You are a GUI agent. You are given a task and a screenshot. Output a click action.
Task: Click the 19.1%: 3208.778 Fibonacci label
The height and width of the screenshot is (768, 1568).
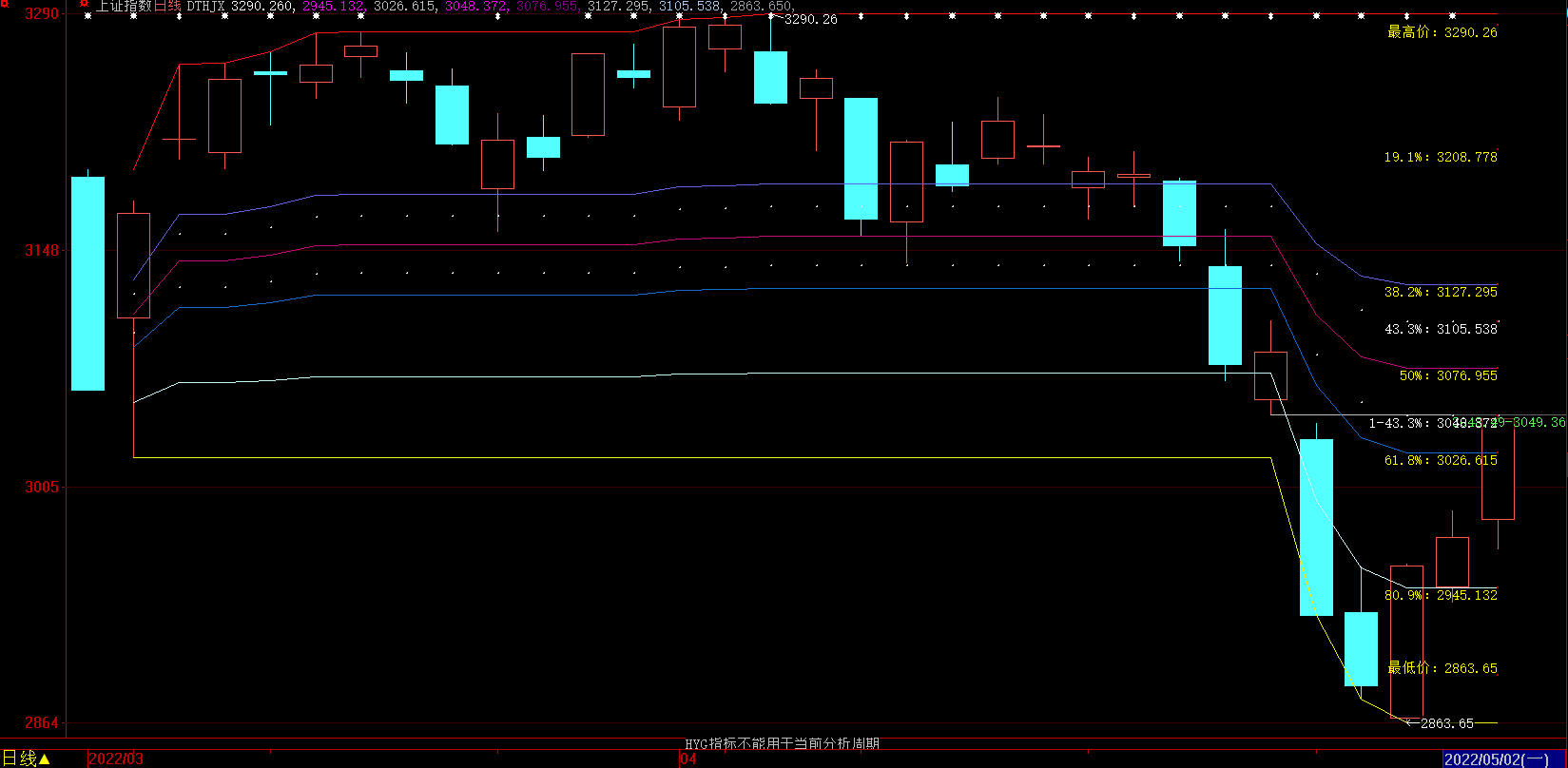(1441, 157)
